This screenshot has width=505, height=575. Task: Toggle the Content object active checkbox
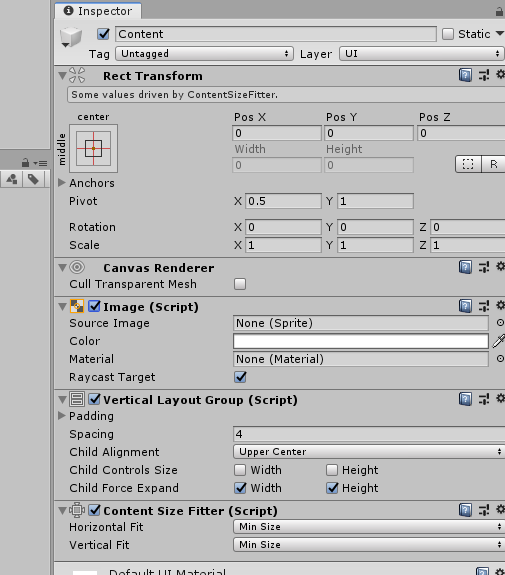point(103,34)
